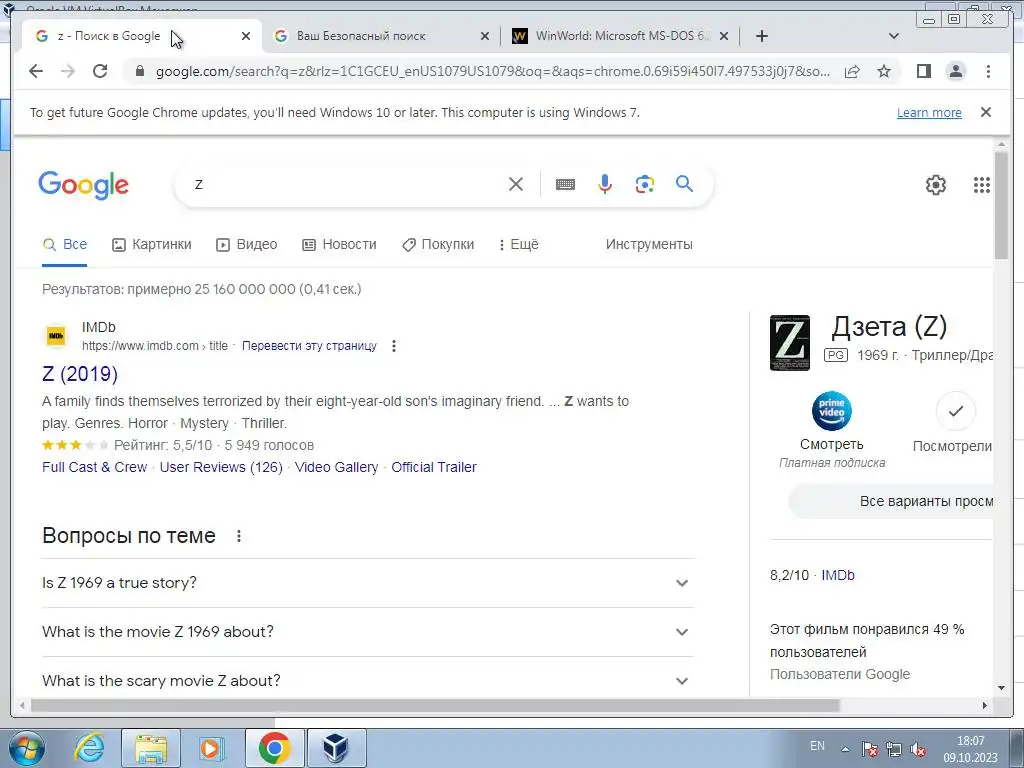
Task: Select the Новости results tab
Action: point(340,244)
